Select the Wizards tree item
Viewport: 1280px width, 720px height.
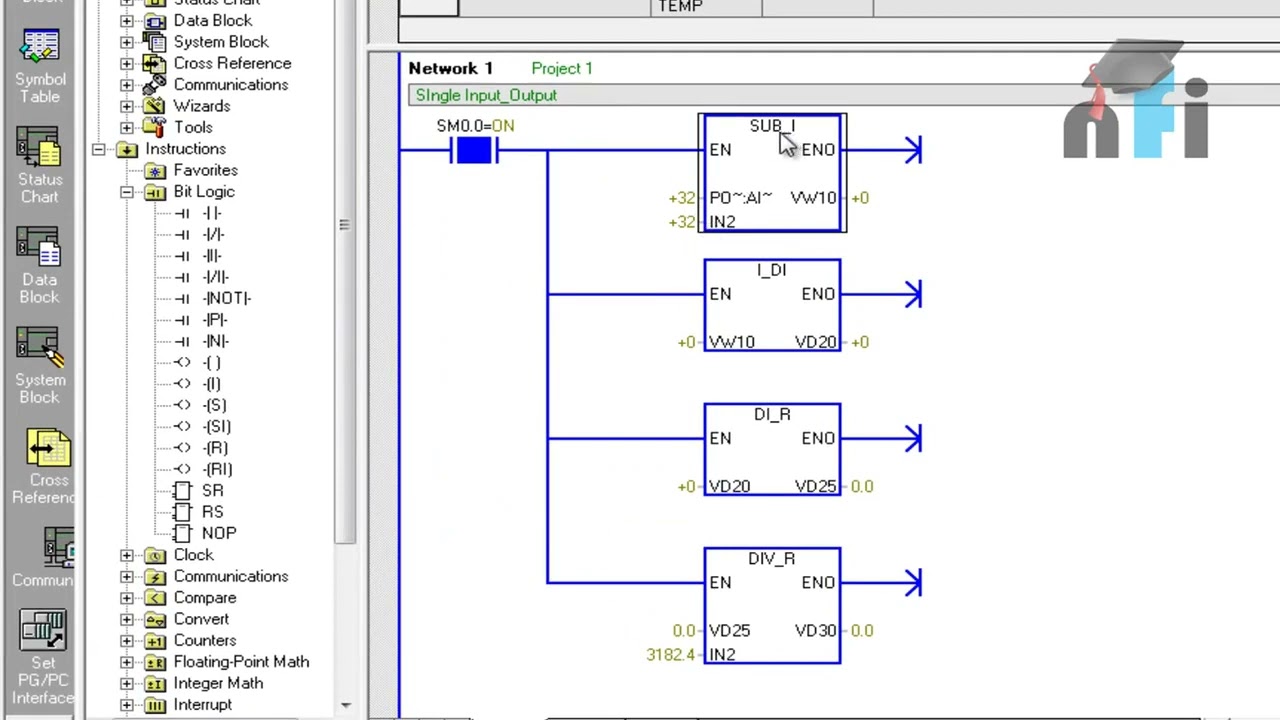tap(201, 106)
